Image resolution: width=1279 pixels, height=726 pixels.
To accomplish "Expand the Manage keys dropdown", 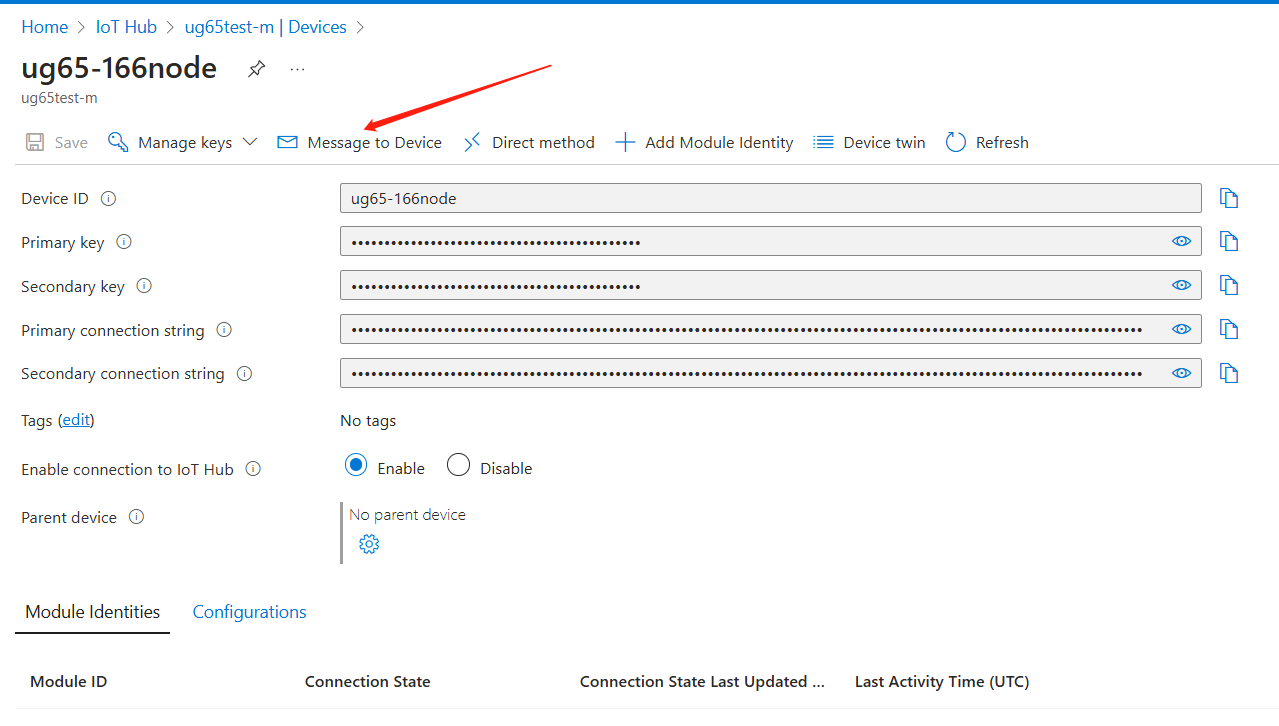I will (x=250, y=142).
